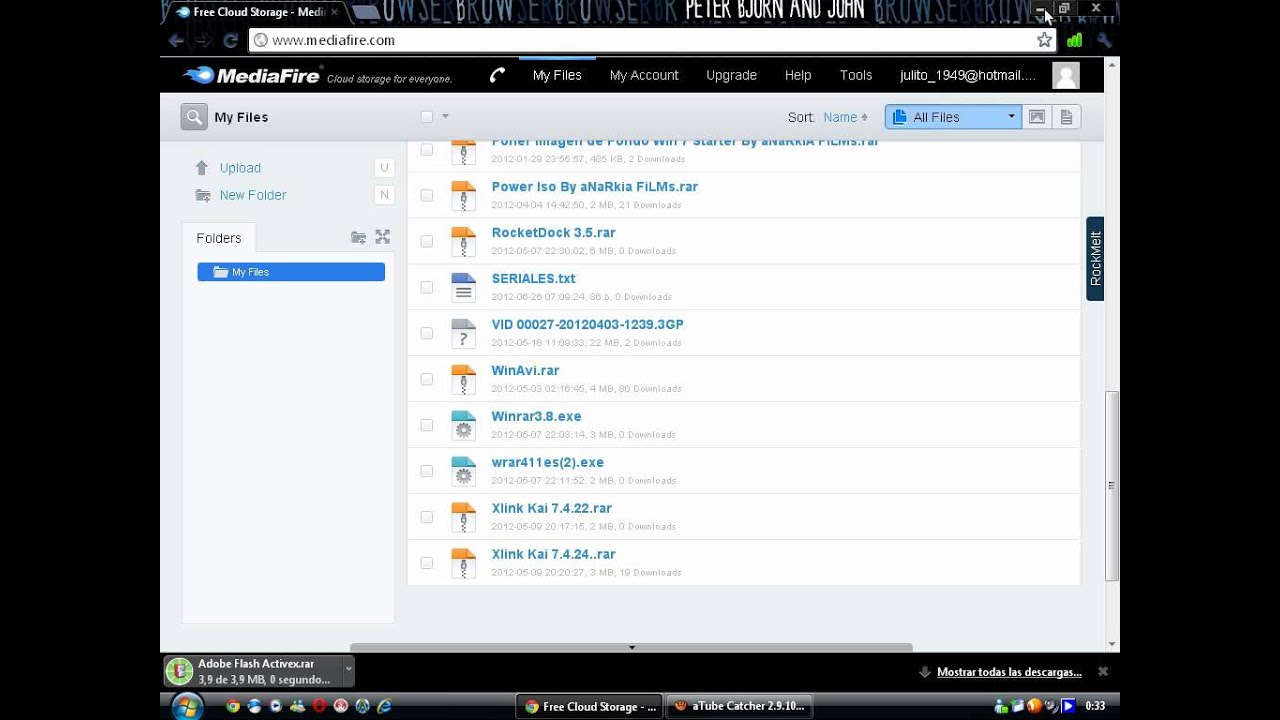Check the select-all checkbox in toolbar
Screen dimensions: 1280x720
pyautogui.click(x=427, y=117)
